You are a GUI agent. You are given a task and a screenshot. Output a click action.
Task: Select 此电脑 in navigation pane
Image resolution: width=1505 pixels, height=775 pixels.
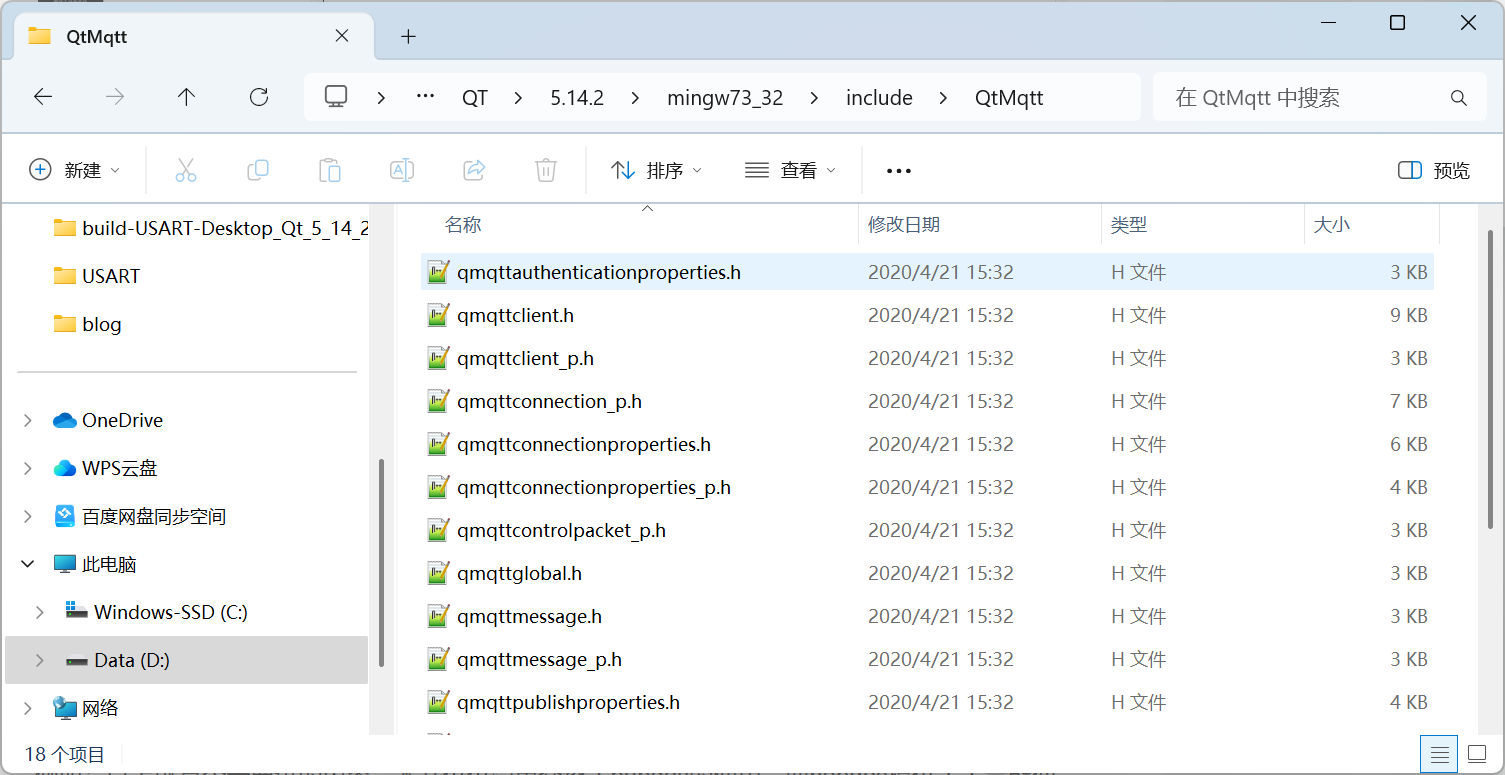point(109,565)
